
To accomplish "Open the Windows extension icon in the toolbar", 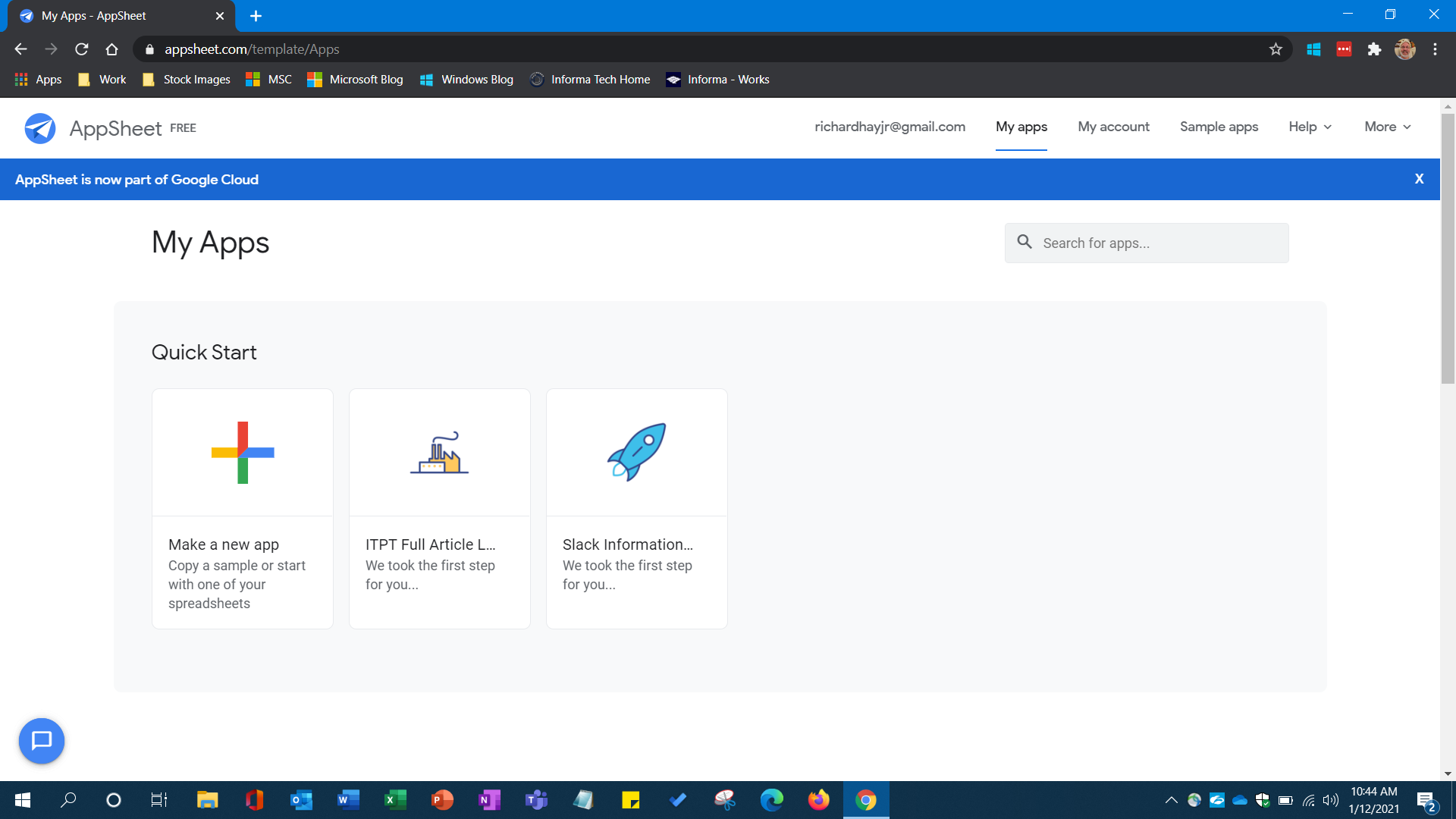I will click(x=1315, y=49).
